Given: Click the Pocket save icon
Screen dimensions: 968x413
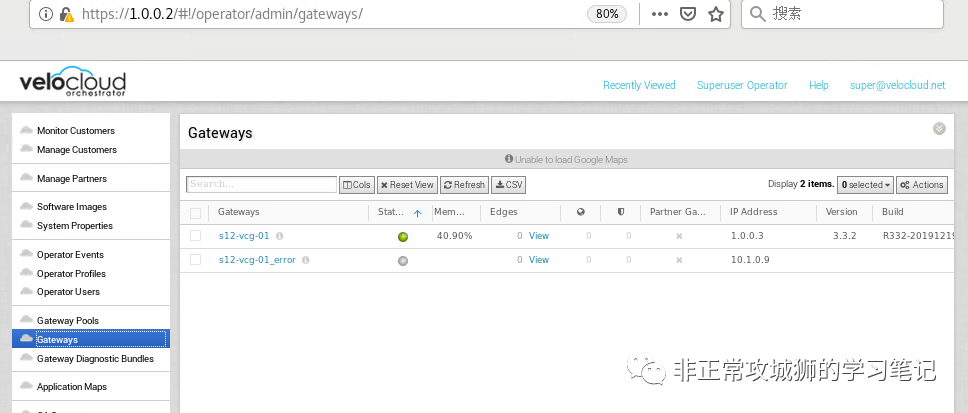Looking at the screenshot, I should click(688, 14).
